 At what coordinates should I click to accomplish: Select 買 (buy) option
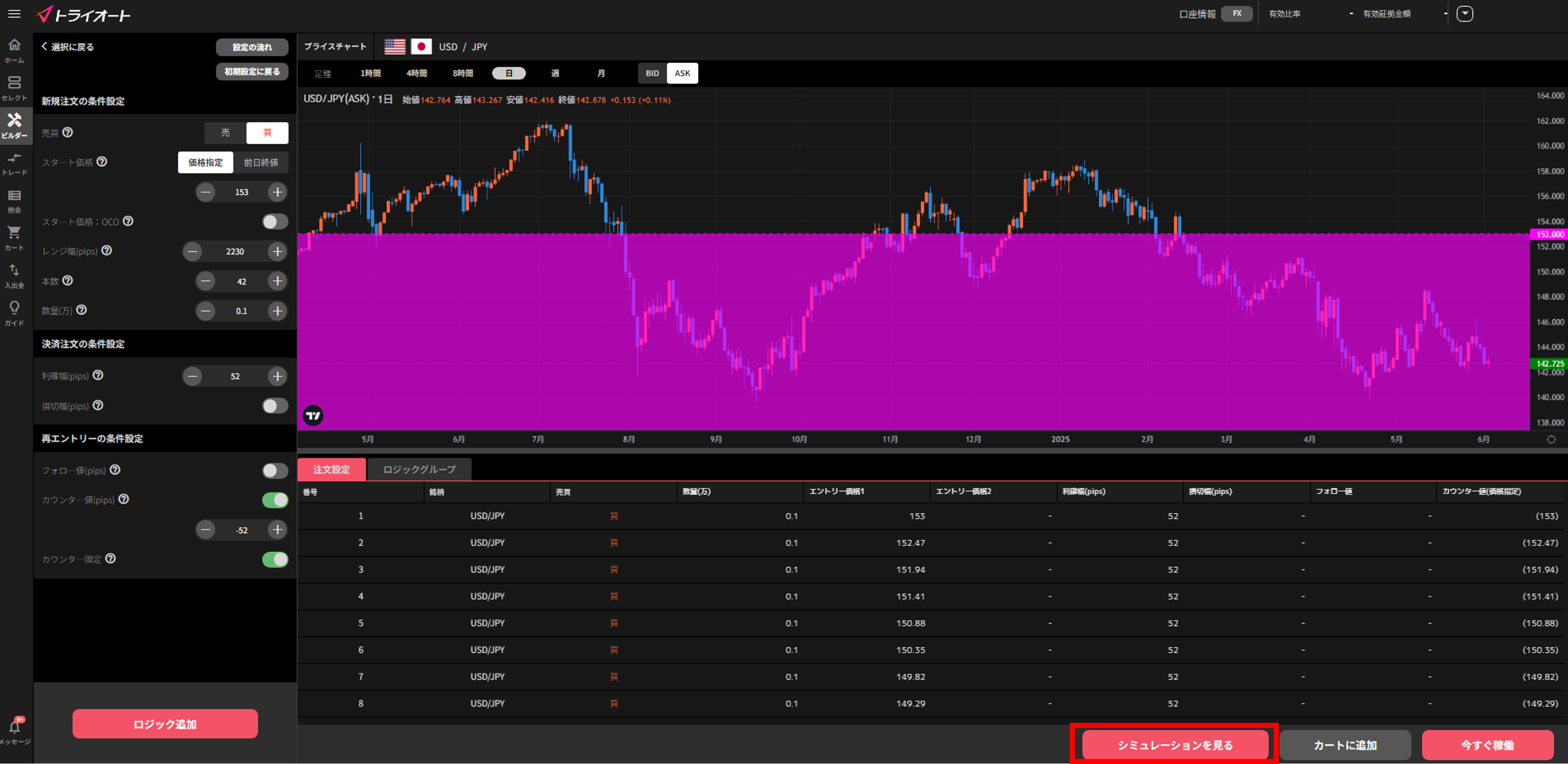point(267,133)
